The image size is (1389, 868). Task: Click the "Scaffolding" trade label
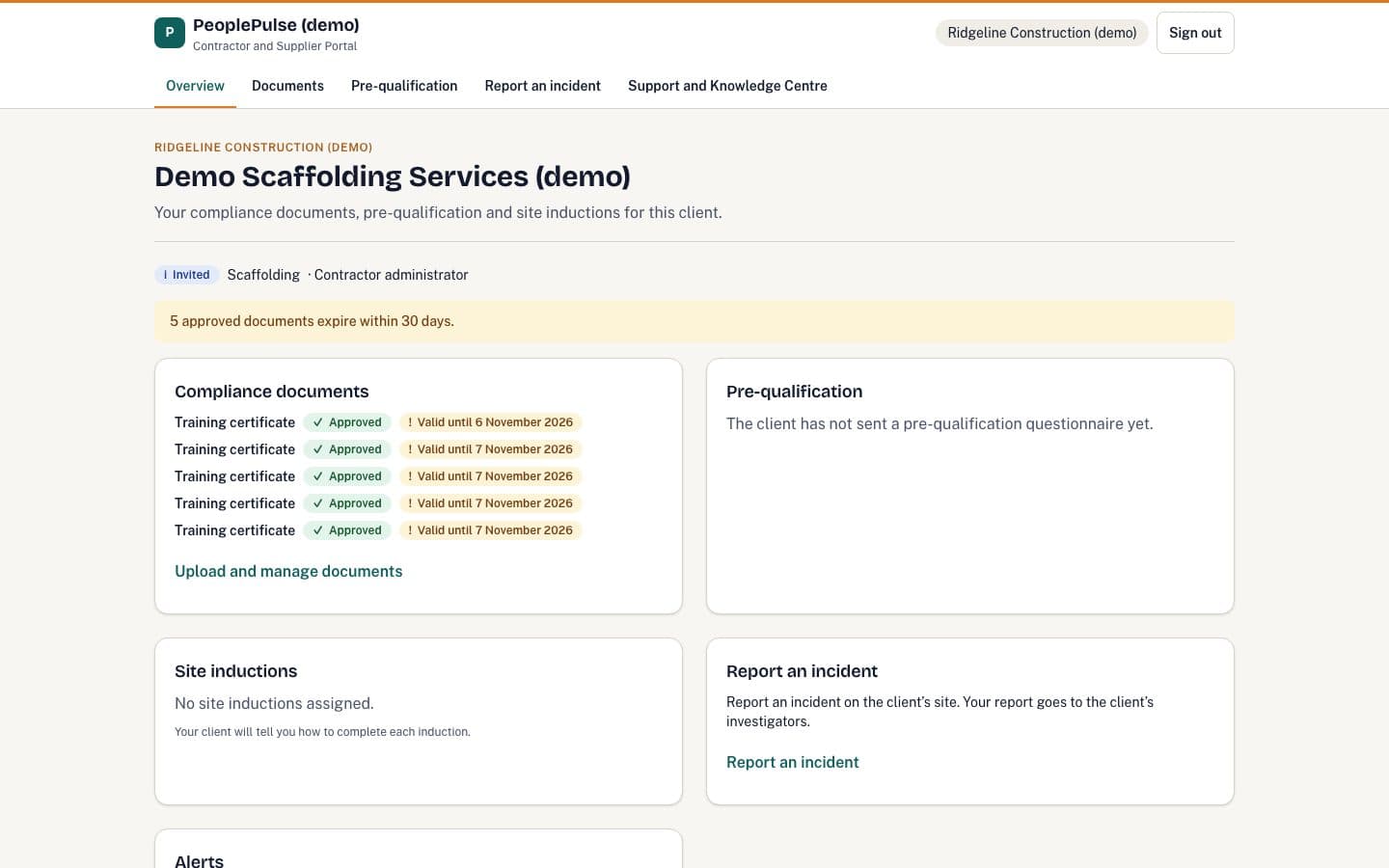263,275
